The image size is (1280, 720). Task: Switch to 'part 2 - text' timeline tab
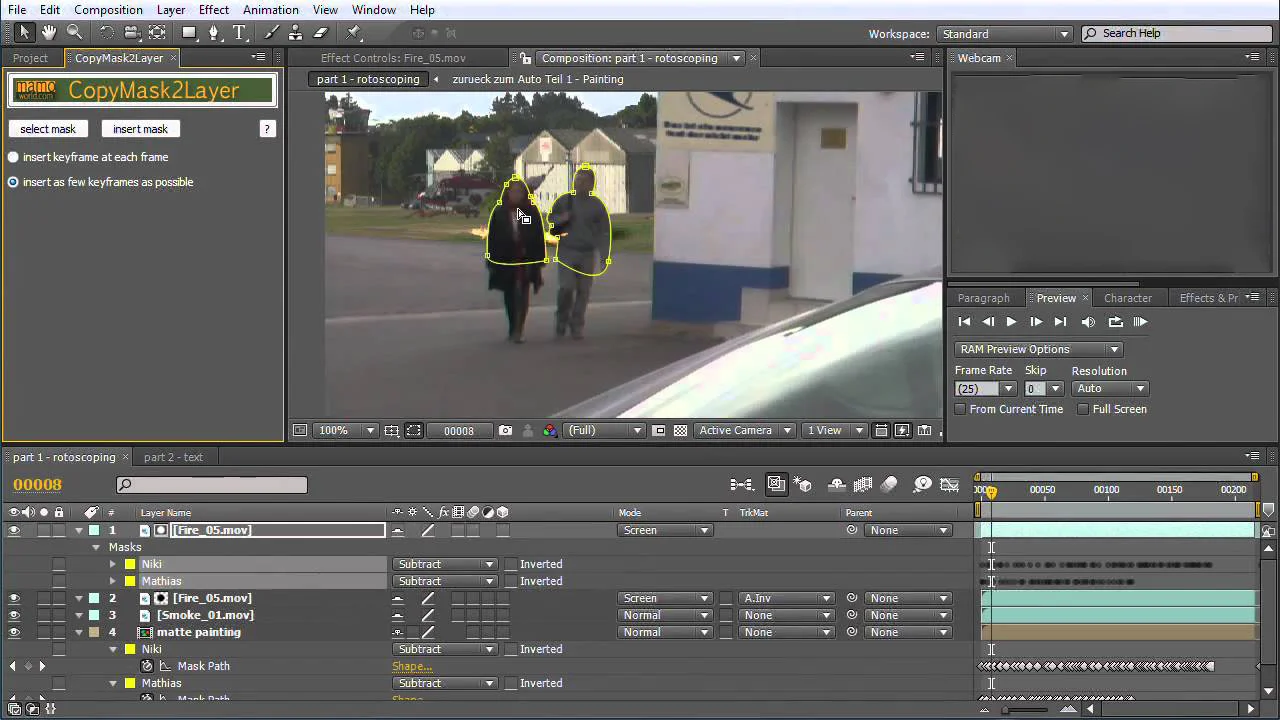[173, 457]
